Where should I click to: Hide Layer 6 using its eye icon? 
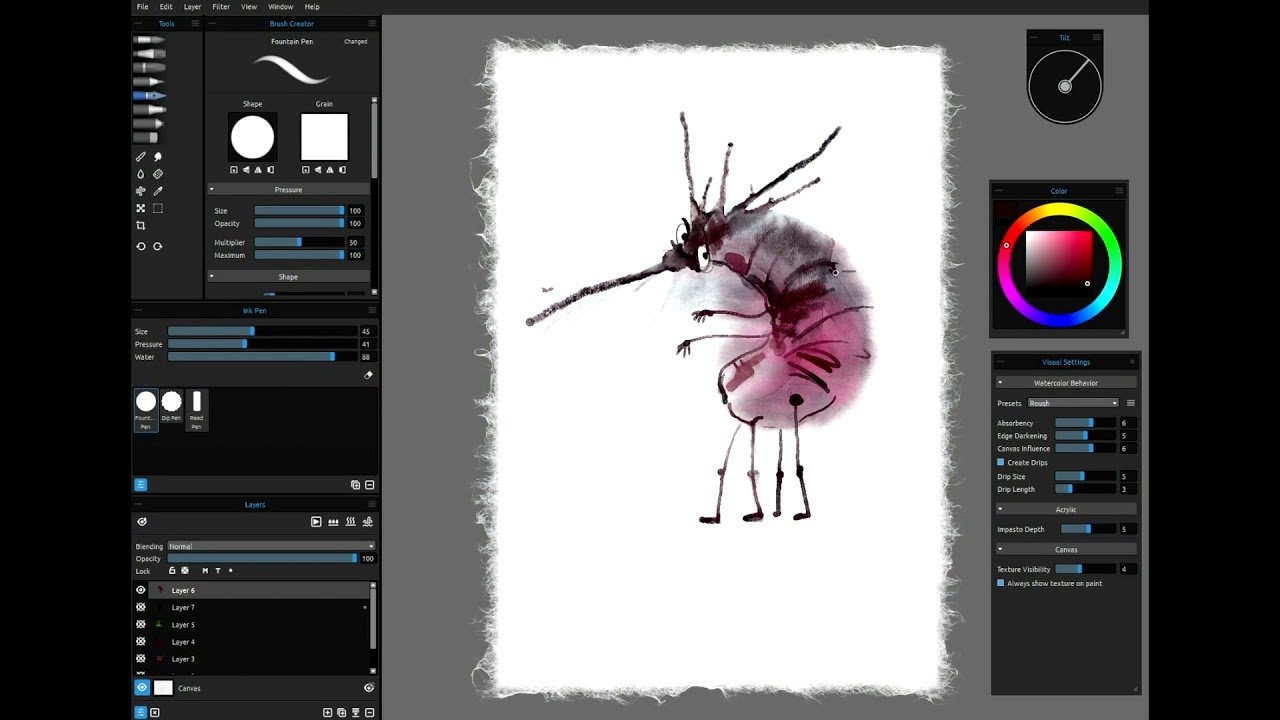(141, 590)
